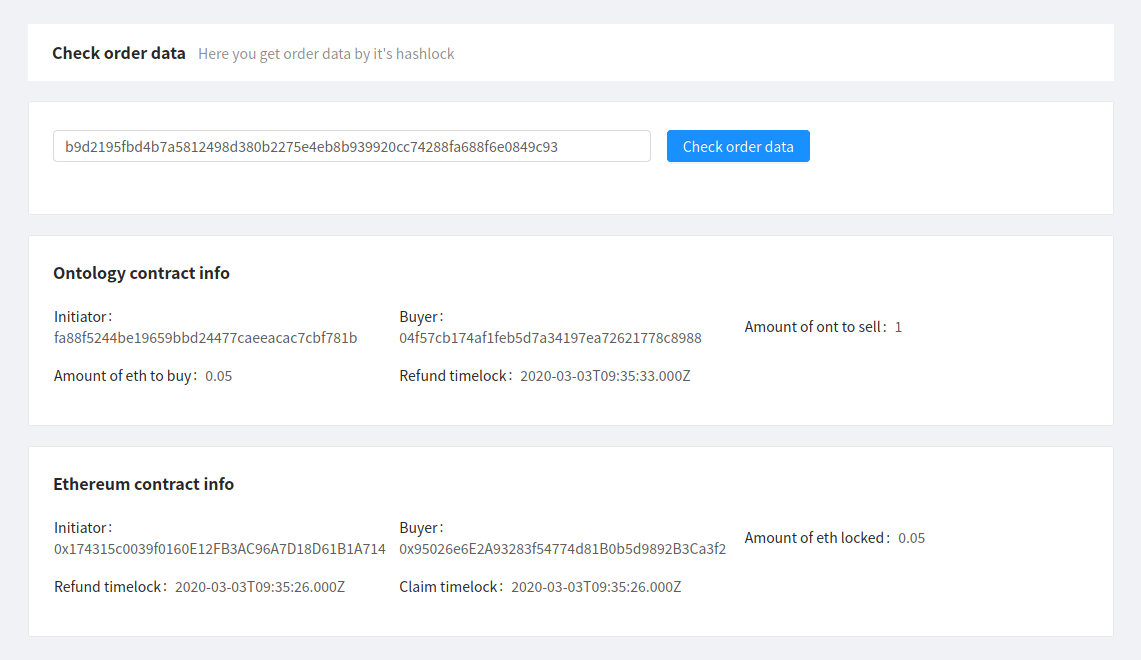Click the Ontology Refund timelock label
The height and width of the screenshot is (660, 1141).
tap(456, 376)
